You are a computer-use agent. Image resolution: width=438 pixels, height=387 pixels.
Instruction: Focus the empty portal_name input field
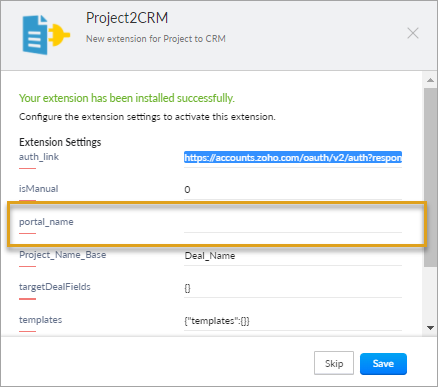[x=293, y=223]
